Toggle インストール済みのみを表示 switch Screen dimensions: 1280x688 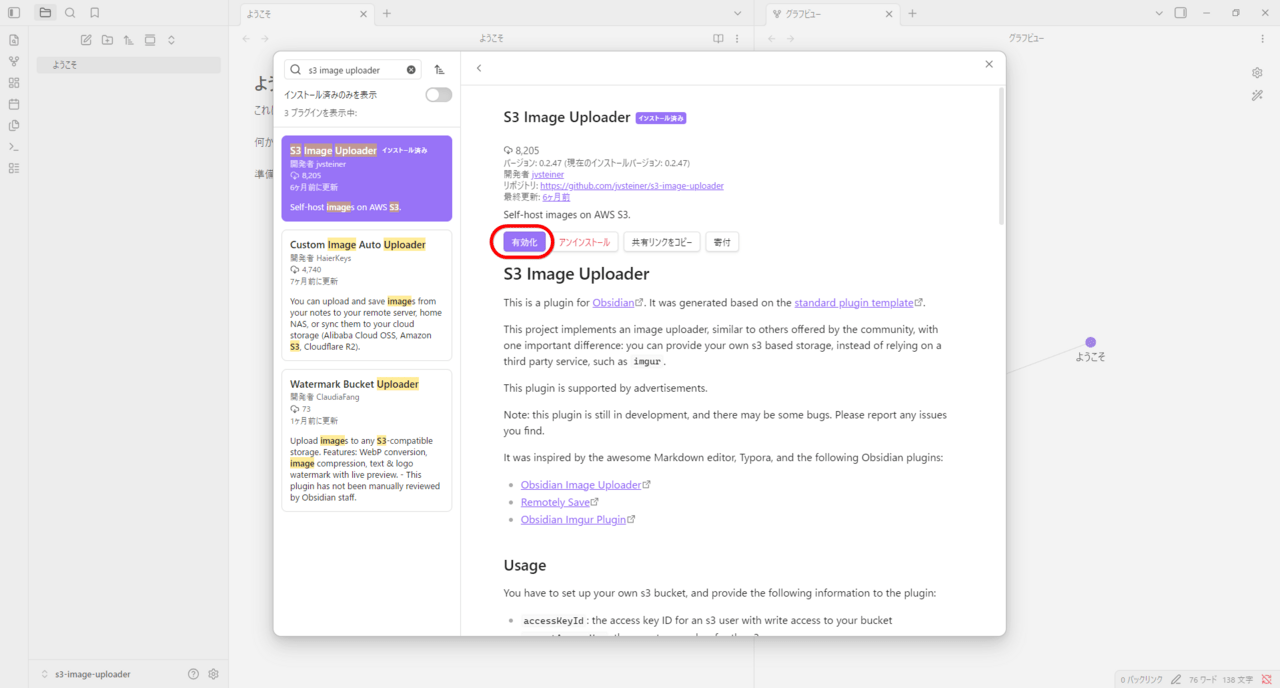pyautogui.click(x=438, y=95)
